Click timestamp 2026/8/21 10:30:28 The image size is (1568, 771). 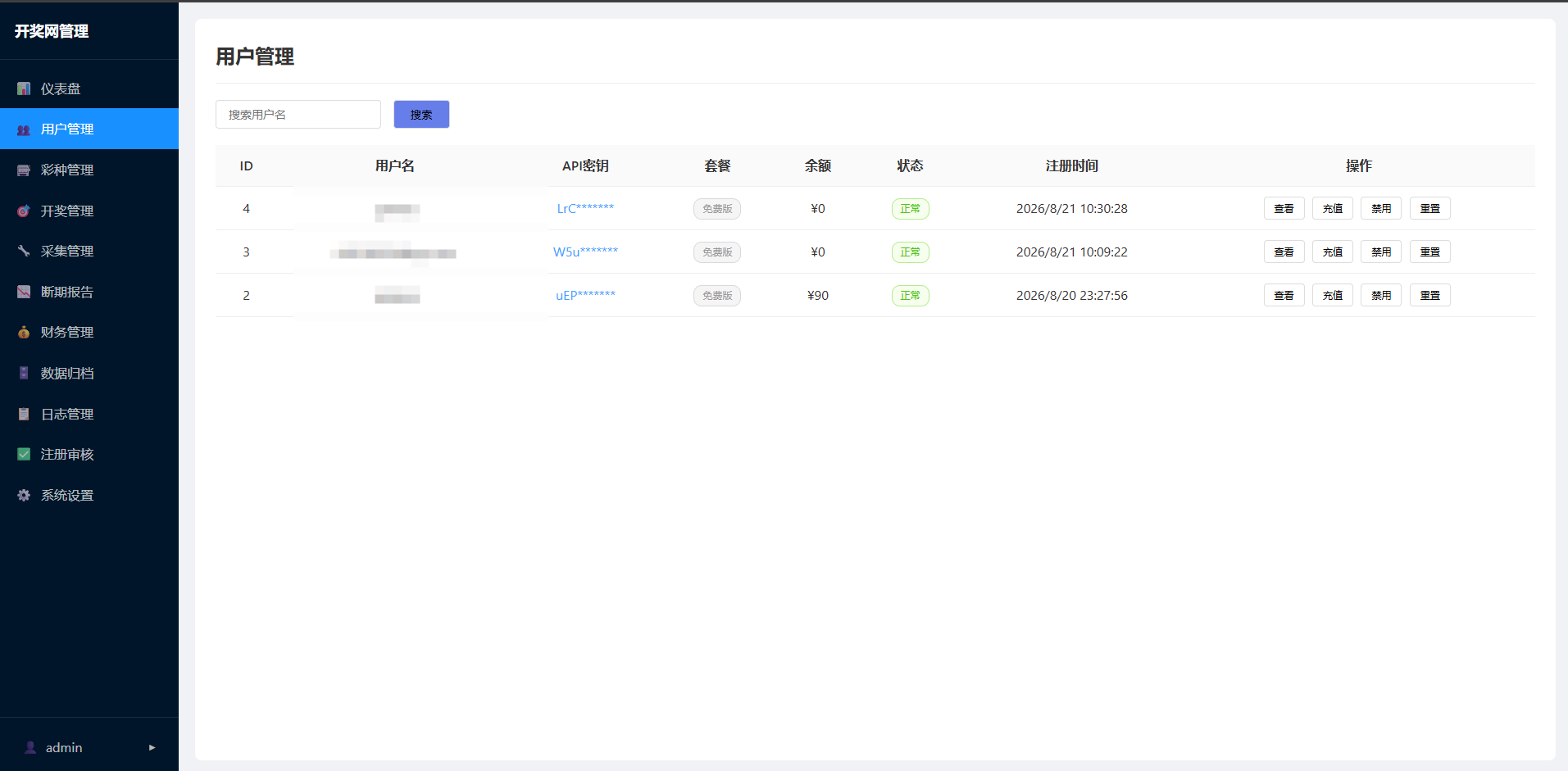coord(1071,208)
